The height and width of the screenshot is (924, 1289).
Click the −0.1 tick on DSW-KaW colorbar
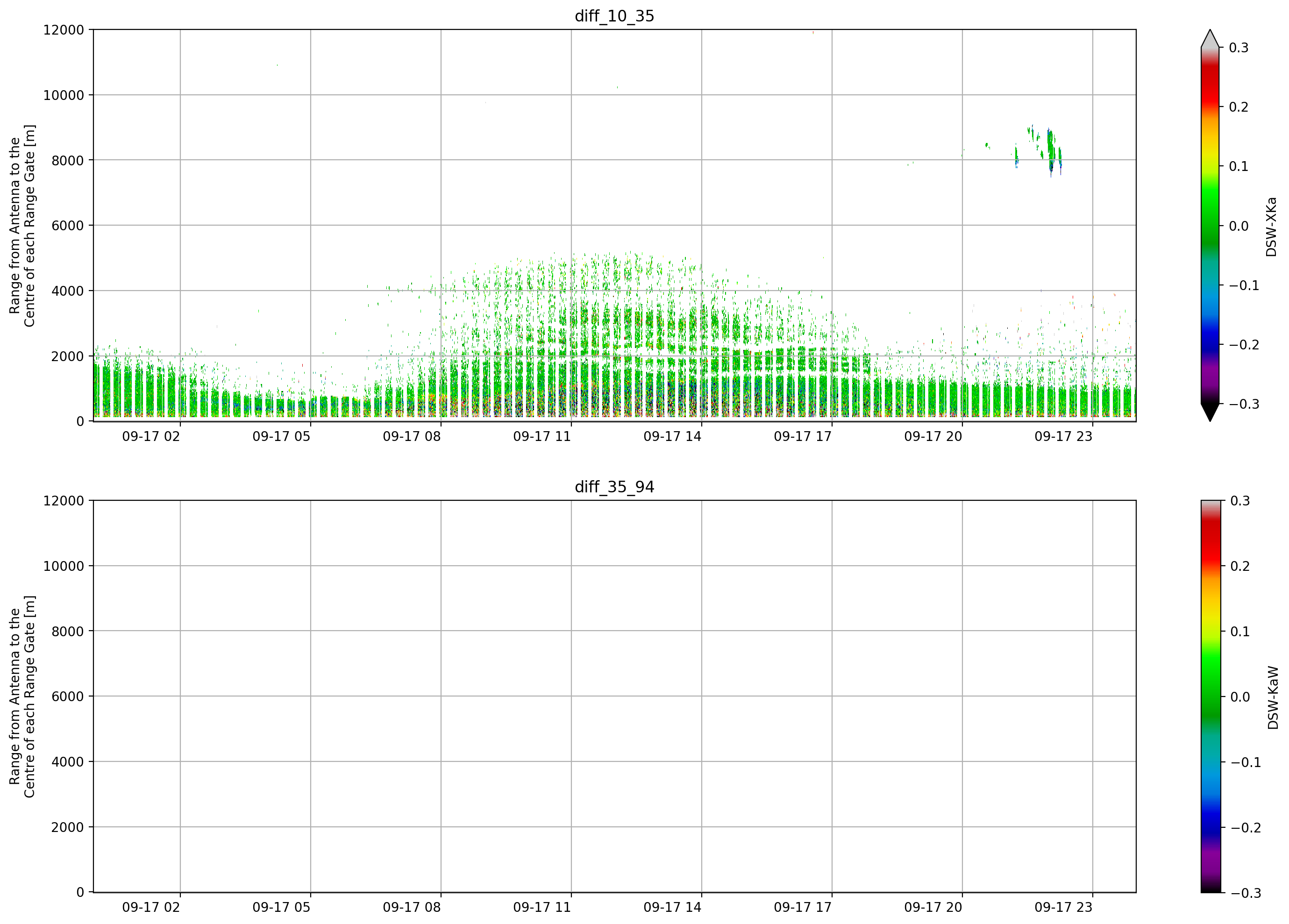(1245, 763)
